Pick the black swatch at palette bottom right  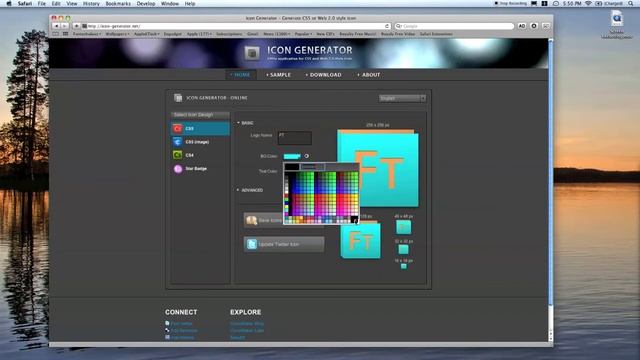click(354, 220)
